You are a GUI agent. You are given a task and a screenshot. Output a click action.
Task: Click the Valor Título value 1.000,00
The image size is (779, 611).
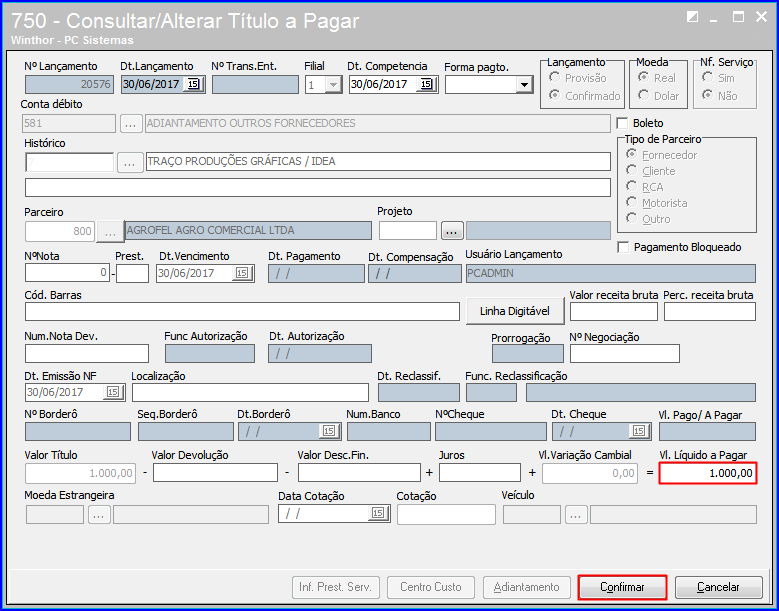pos(111,473)
